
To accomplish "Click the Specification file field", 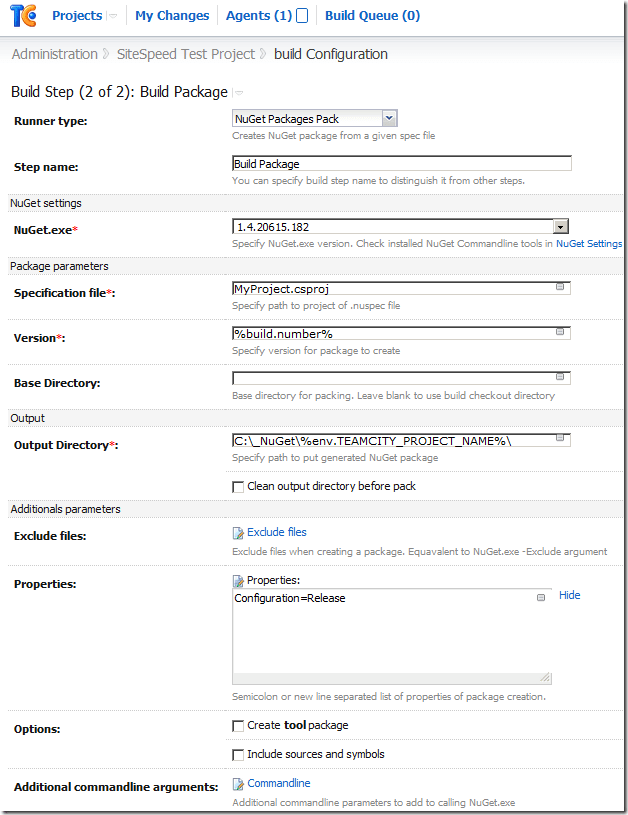I will click(x=401, y=288).
